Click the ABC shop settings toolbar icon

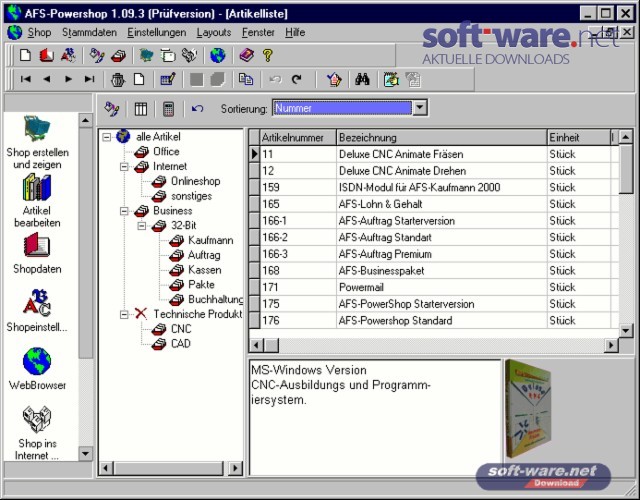[x=68, y=55]
